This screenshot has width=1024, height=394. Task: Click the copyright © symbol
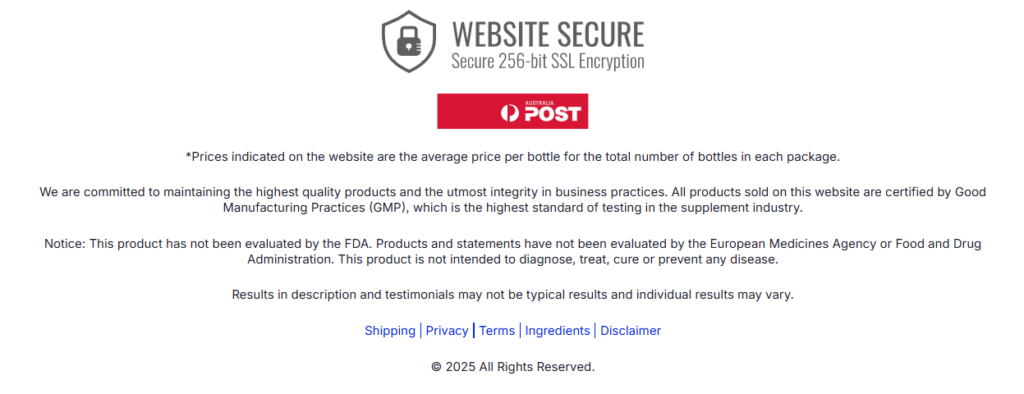[x=437, y=367]
